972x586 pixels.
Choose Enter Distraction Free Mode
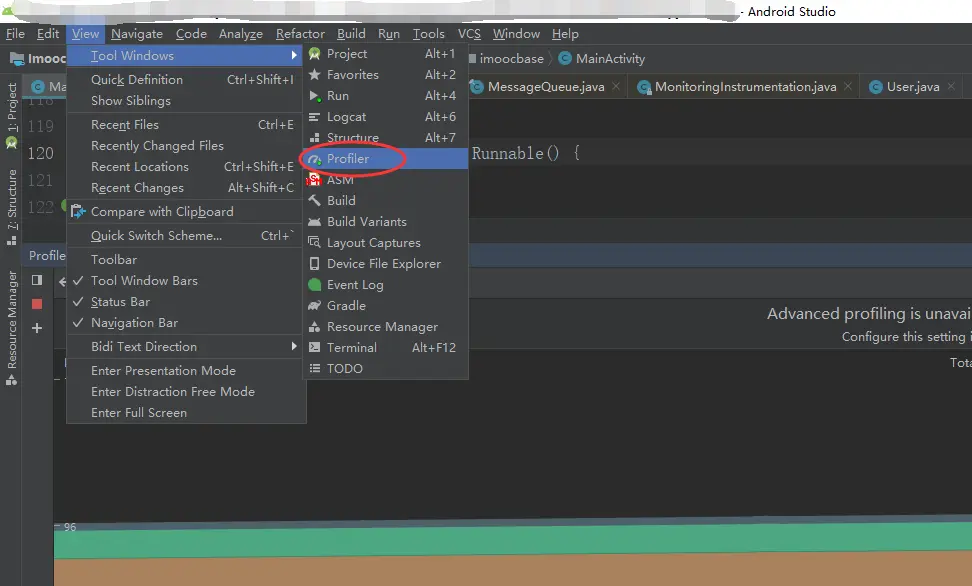point(186,392)
